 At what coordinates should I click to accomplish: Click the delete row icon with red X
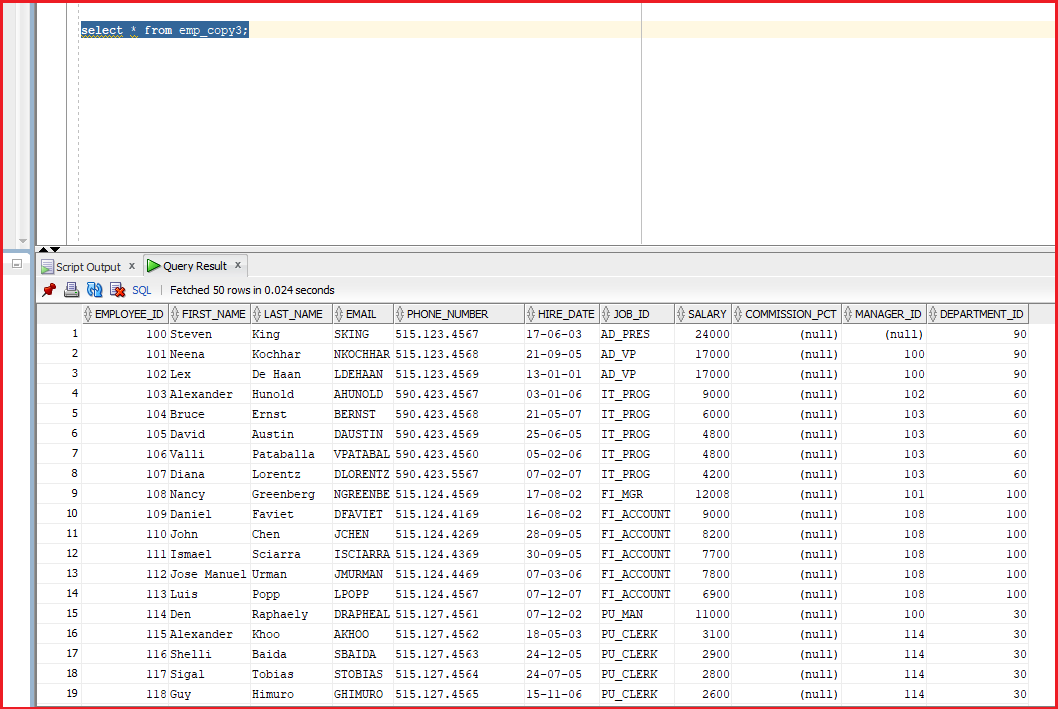click(117, 290)
